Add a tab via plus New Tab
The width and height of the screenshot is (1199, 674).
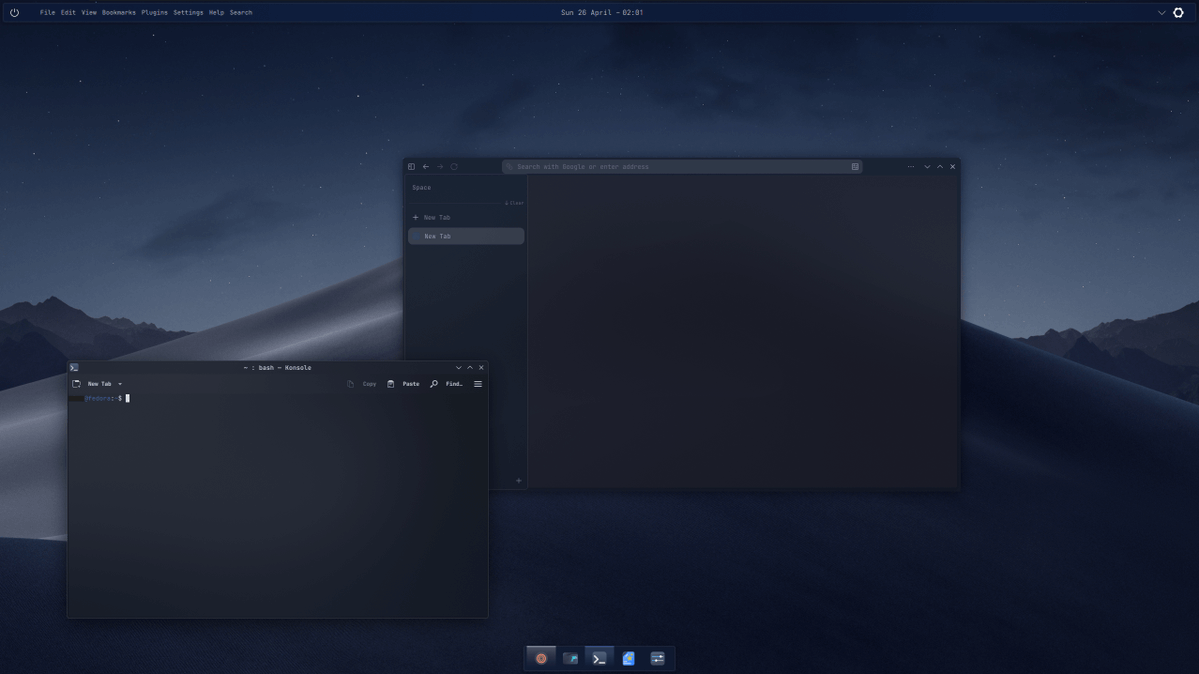point(432,217)
